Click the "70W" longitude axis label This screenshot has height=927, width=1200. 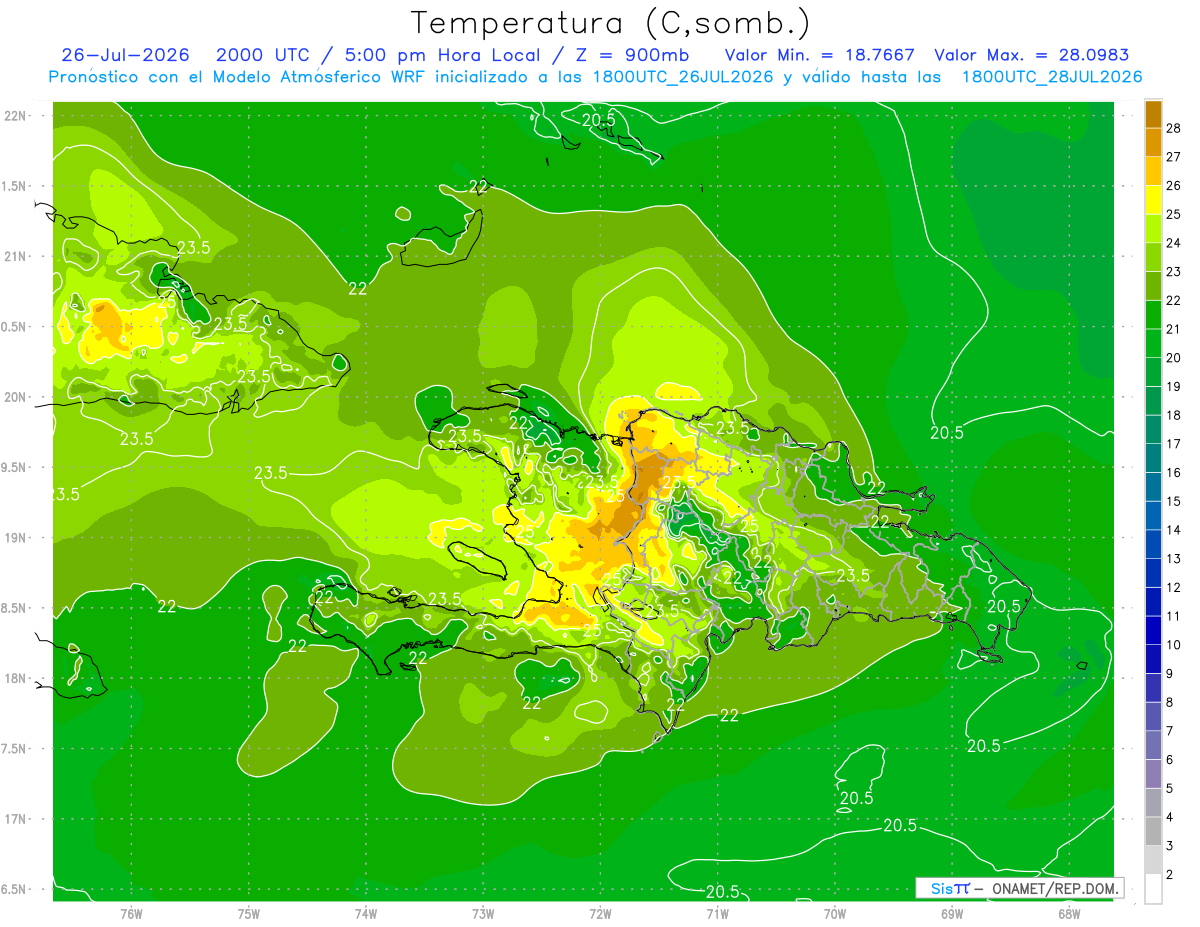click(835, 913)
